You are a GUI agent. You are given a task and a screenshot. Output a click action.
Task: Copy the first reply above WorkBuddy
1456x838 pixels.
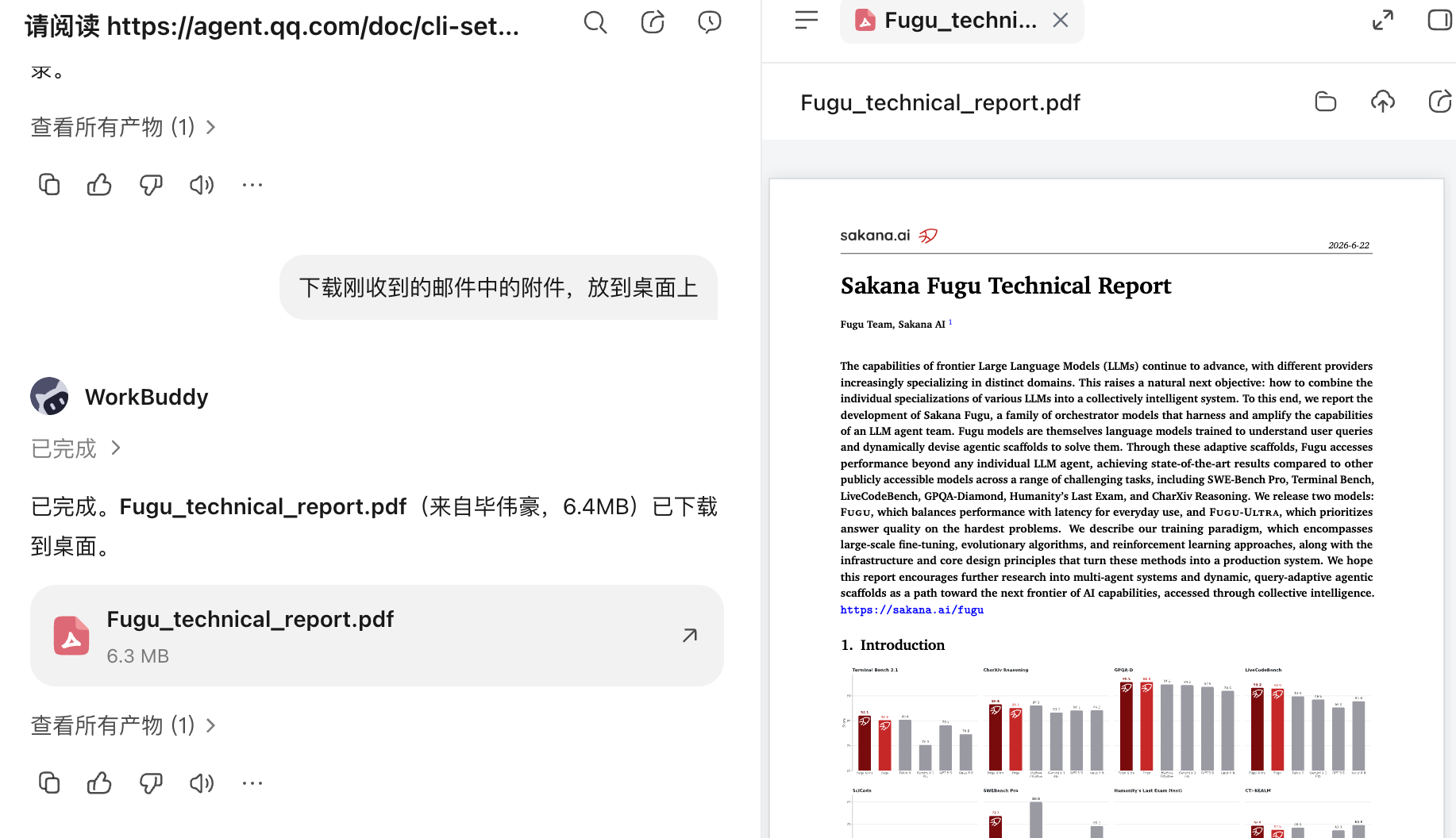(49, 185)
